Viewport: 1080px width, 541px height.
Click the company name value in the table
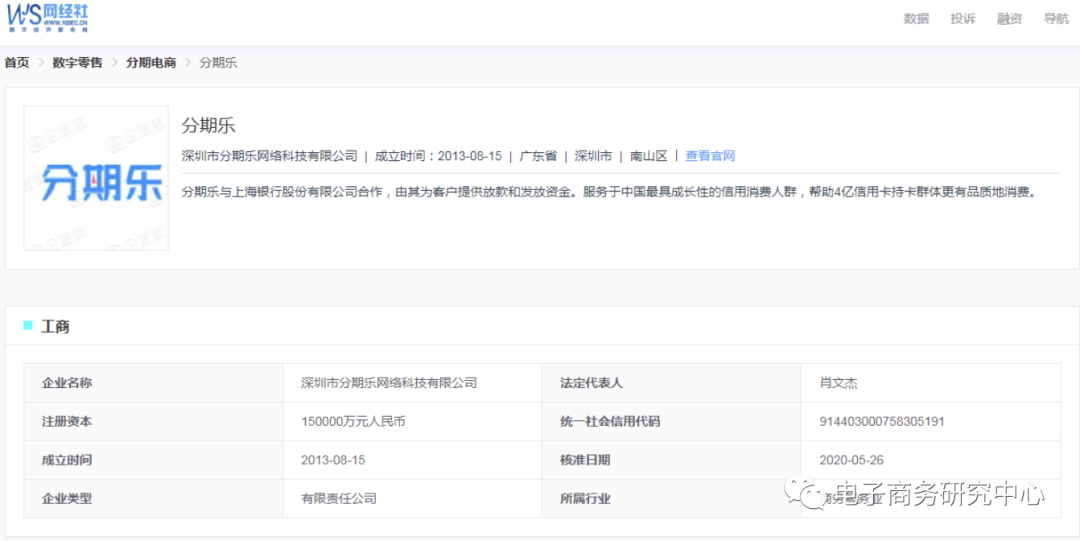pyautogui.click(x=389, y=383)
